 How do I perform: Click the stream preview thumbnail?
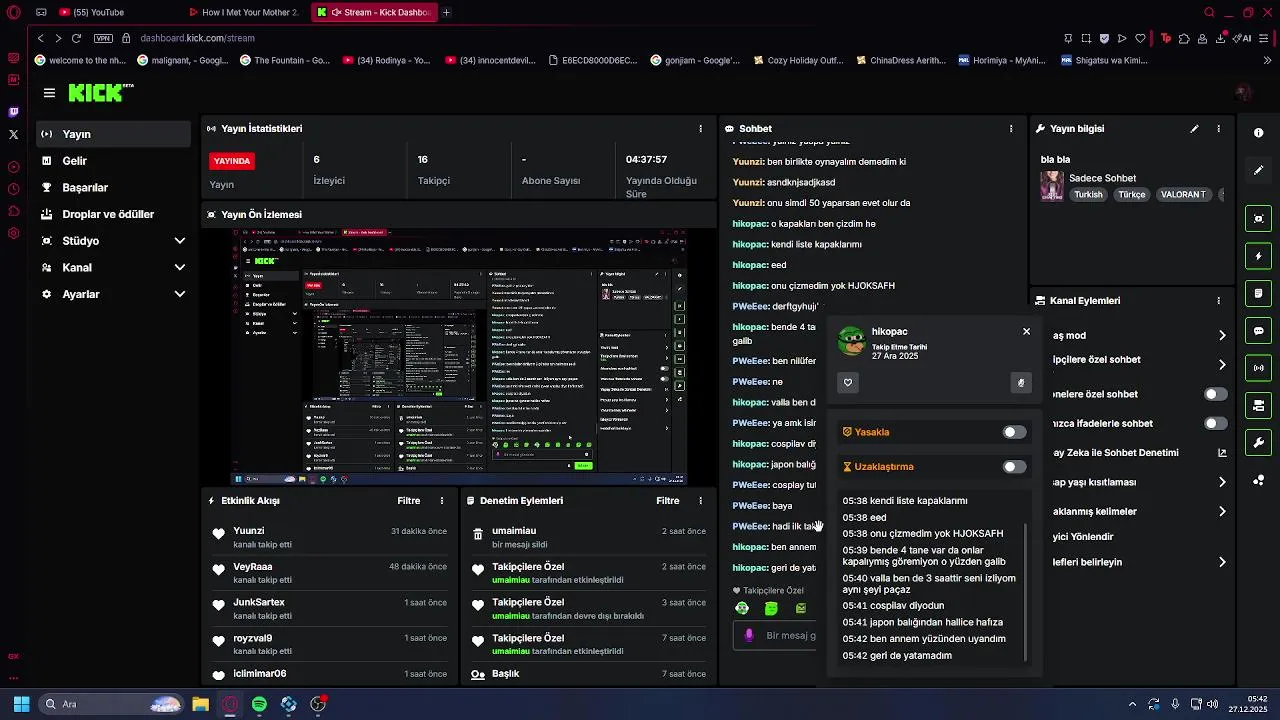pos(459,356)
